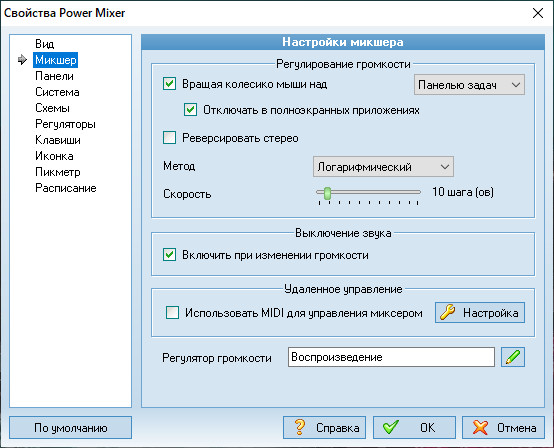Viewport: 554px width, 448px height.
Task: Toggle Включить при изменении громкости checkbox
Action: tap(170, 254)
